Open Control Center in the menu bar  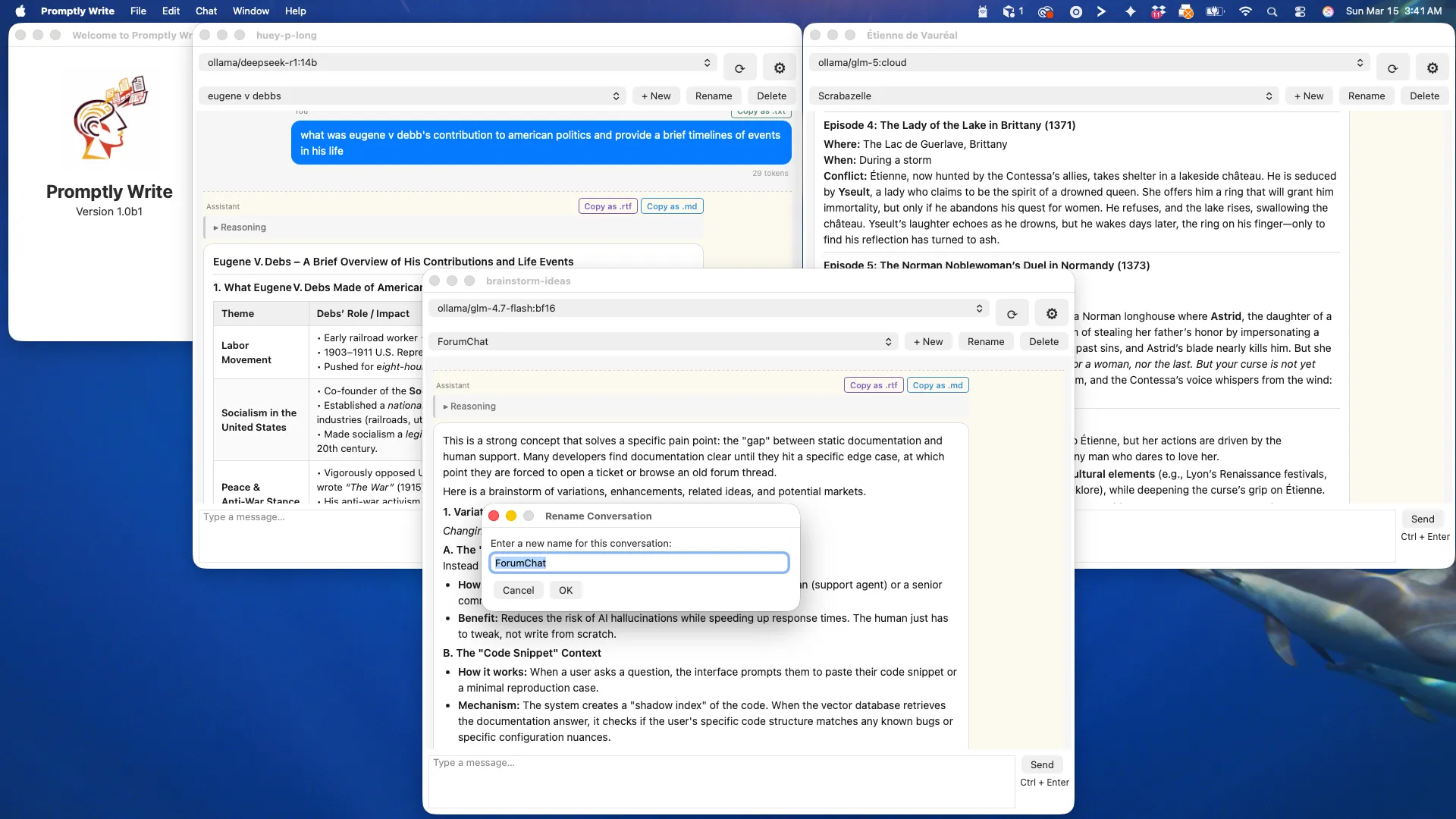tap(1300, 11)
